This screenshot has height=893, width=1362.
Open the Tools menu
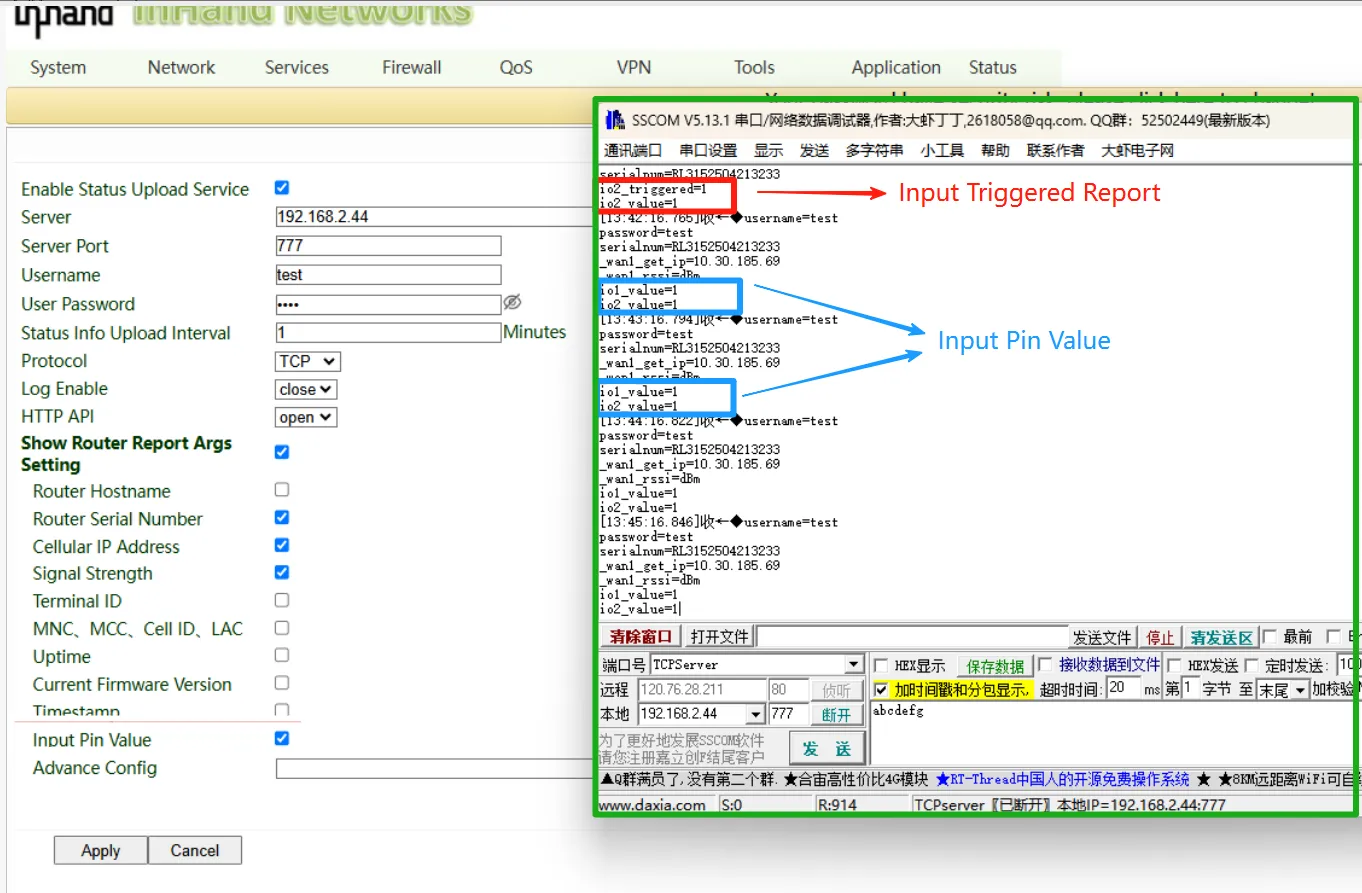[754, 67]
